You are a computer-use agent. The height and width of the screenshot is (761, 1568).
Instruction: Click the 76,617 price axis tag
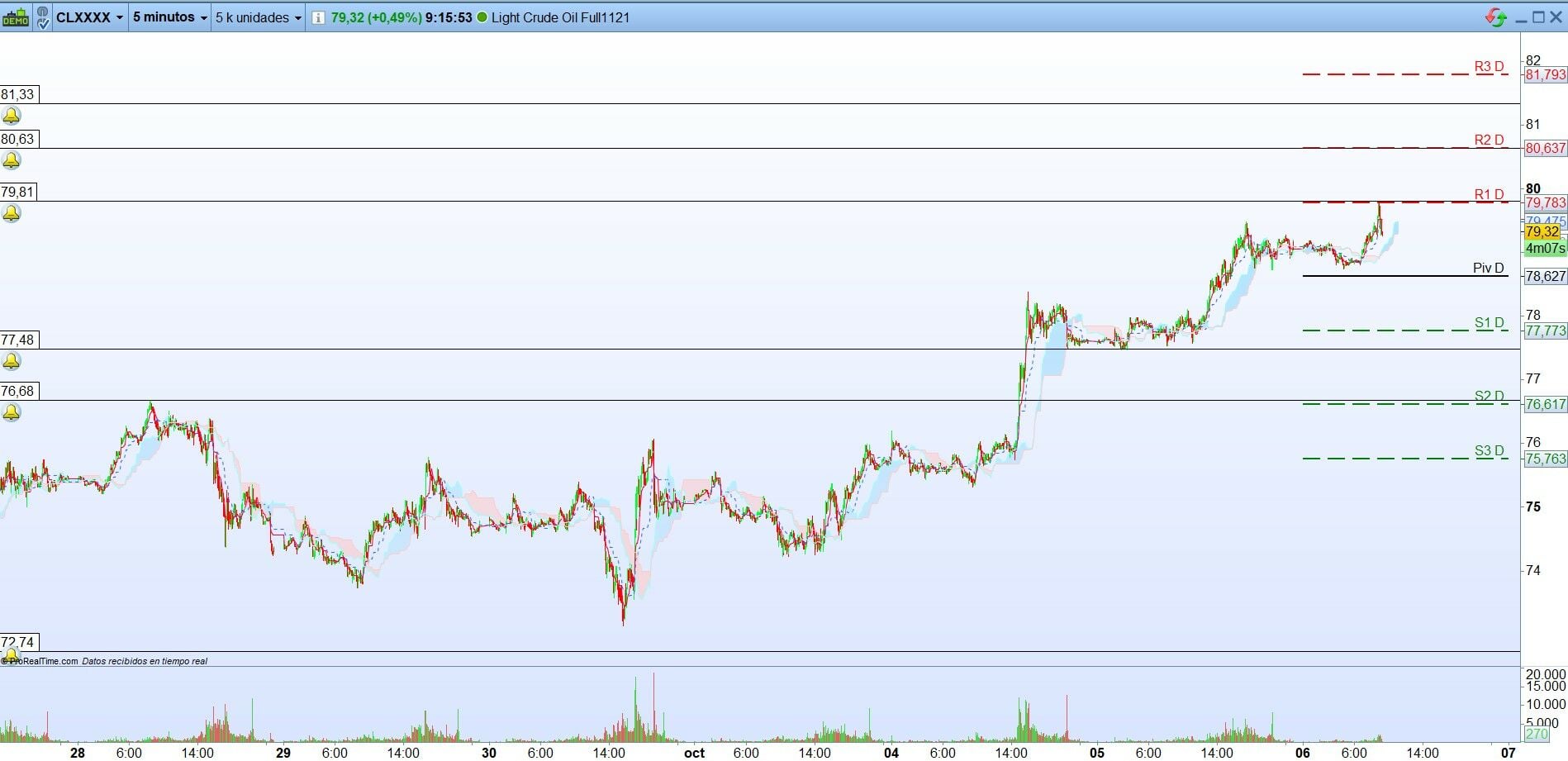click(1545, 404)
